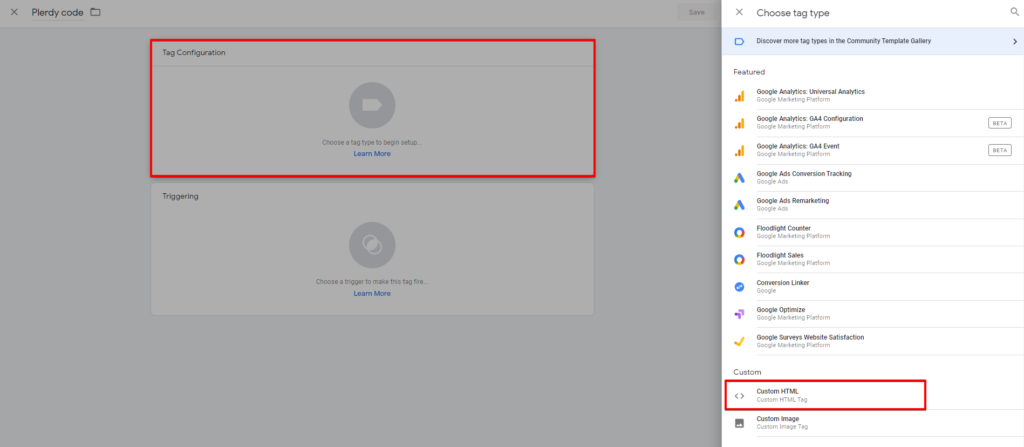Click the Google Optimize purple icon
Image resolution: width=1024 pixels, height=447 pixels.
pyautogui.click(x=739, y=314)
